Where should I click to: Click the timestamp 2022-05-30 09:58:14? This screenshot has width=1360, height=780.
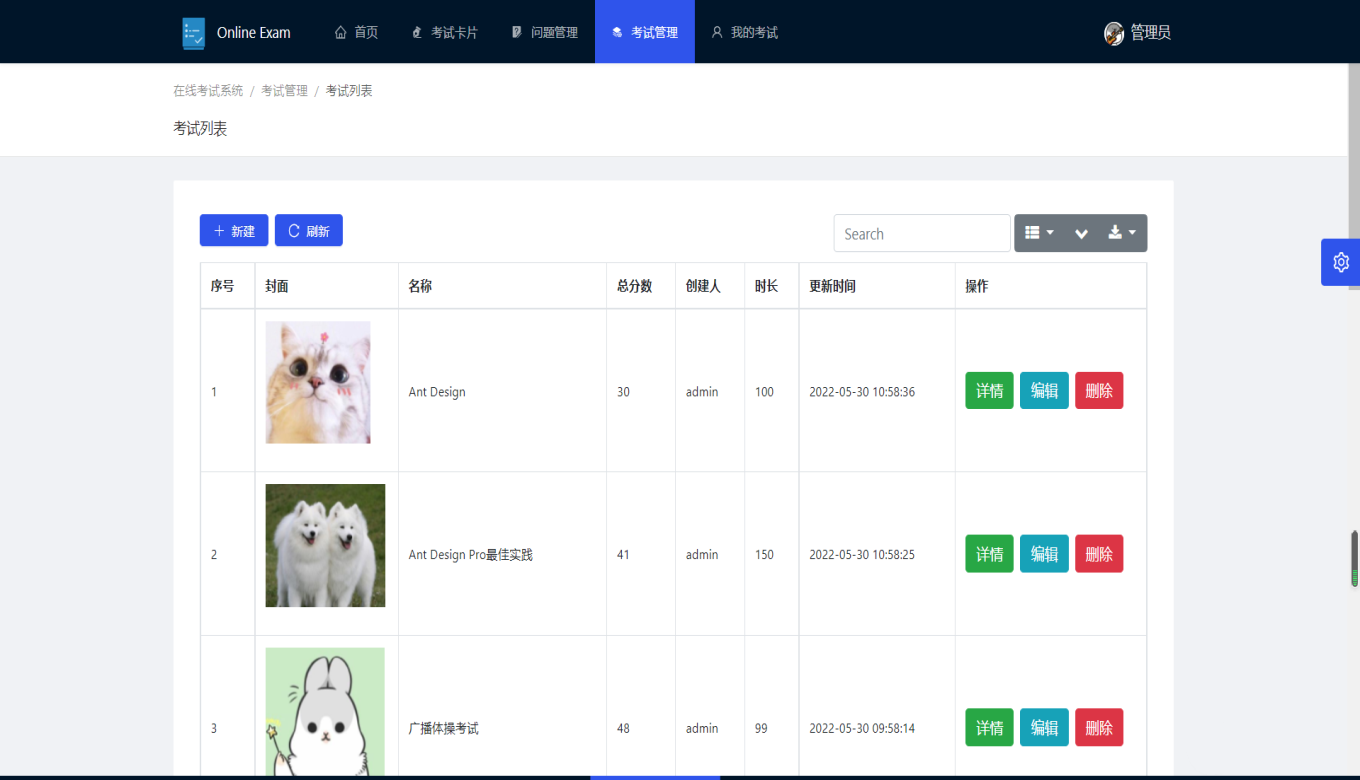click(862, 729)
